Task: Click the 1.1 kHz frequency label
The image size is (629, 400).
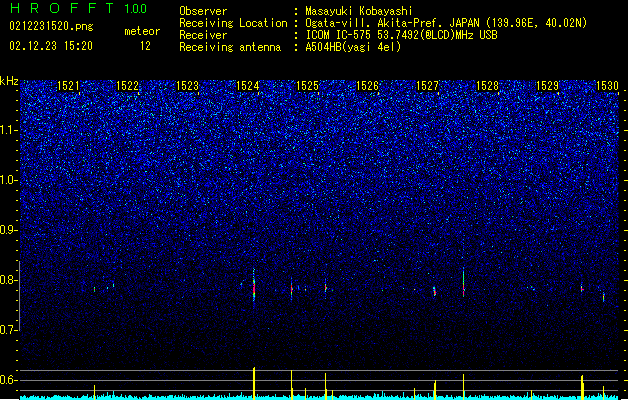Action: pyautogui.click(x=9, y=130)
